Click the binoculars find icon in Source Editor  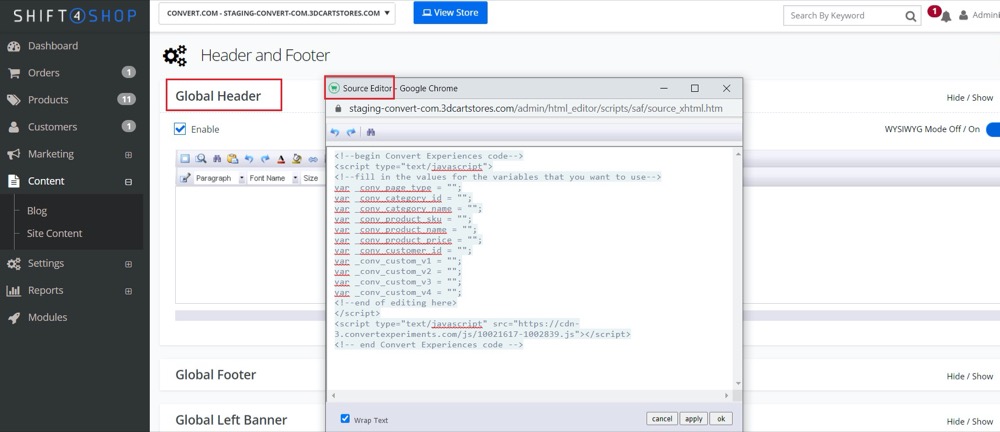(x=371, y=132)
